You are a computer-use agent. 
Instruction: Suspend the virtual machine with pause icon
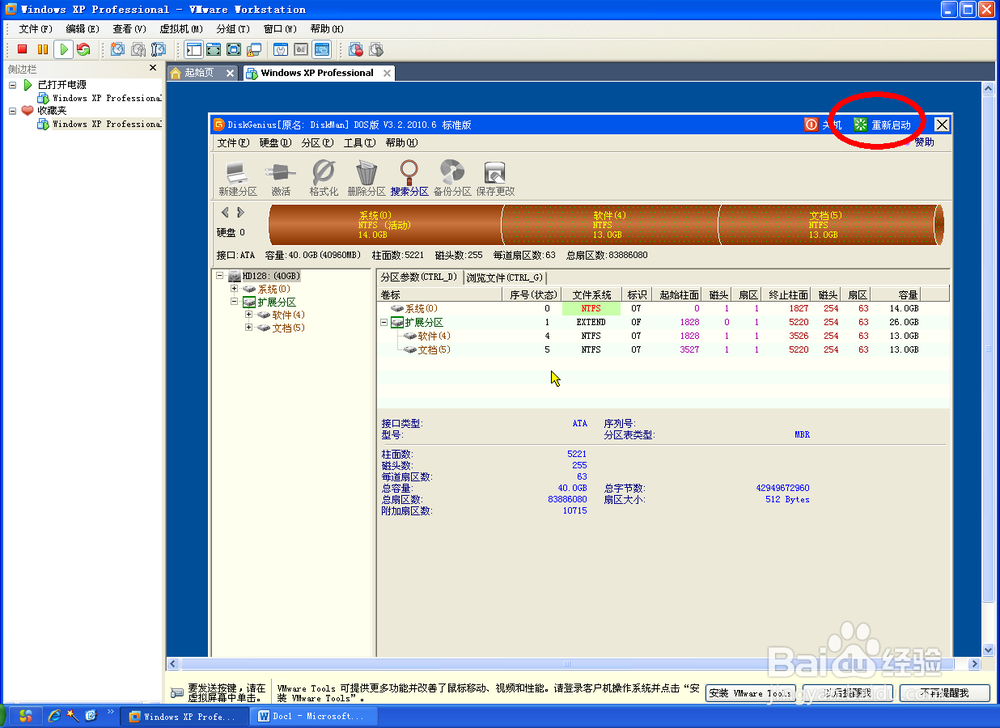(x=43, y=49)
